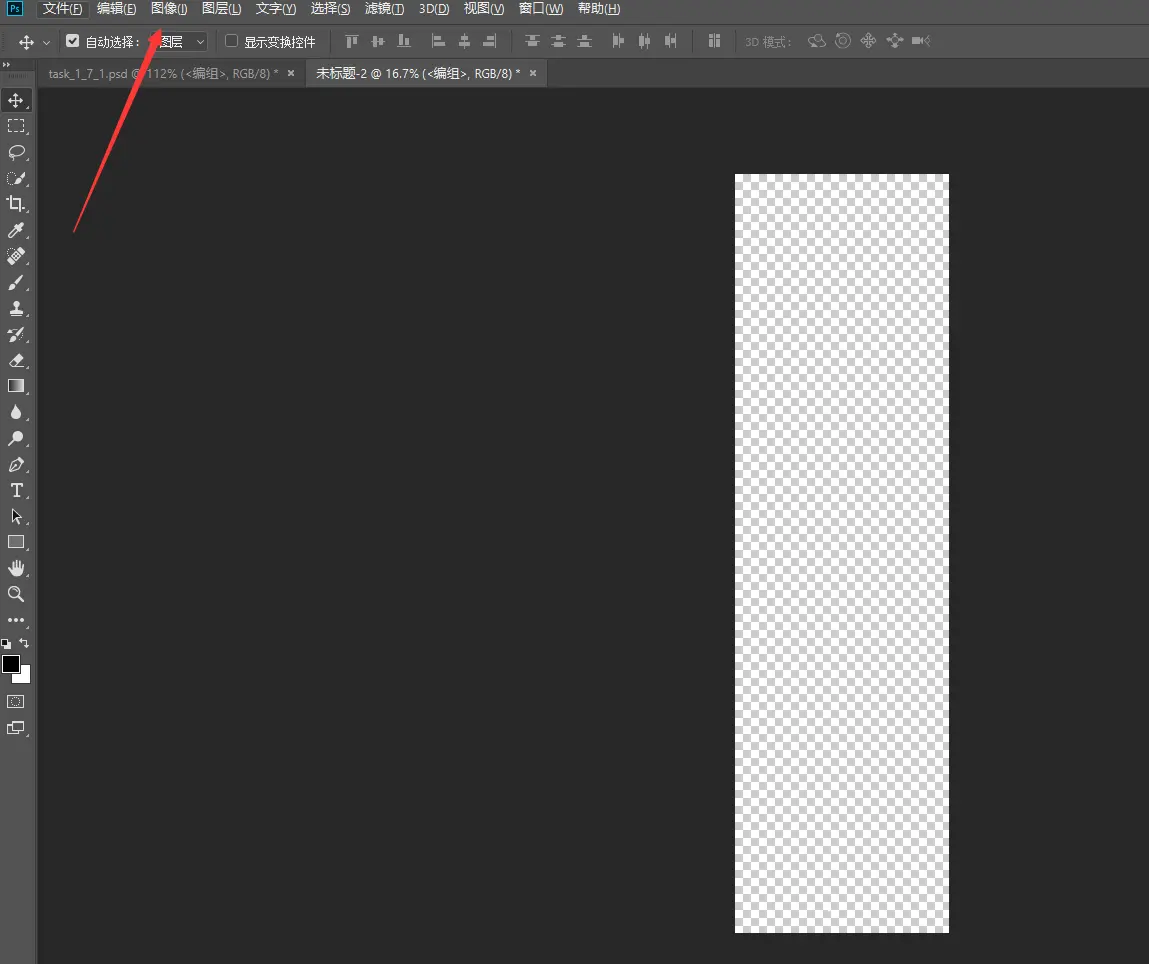Switch to the 未标题-2 document tab

coord(418,74)
